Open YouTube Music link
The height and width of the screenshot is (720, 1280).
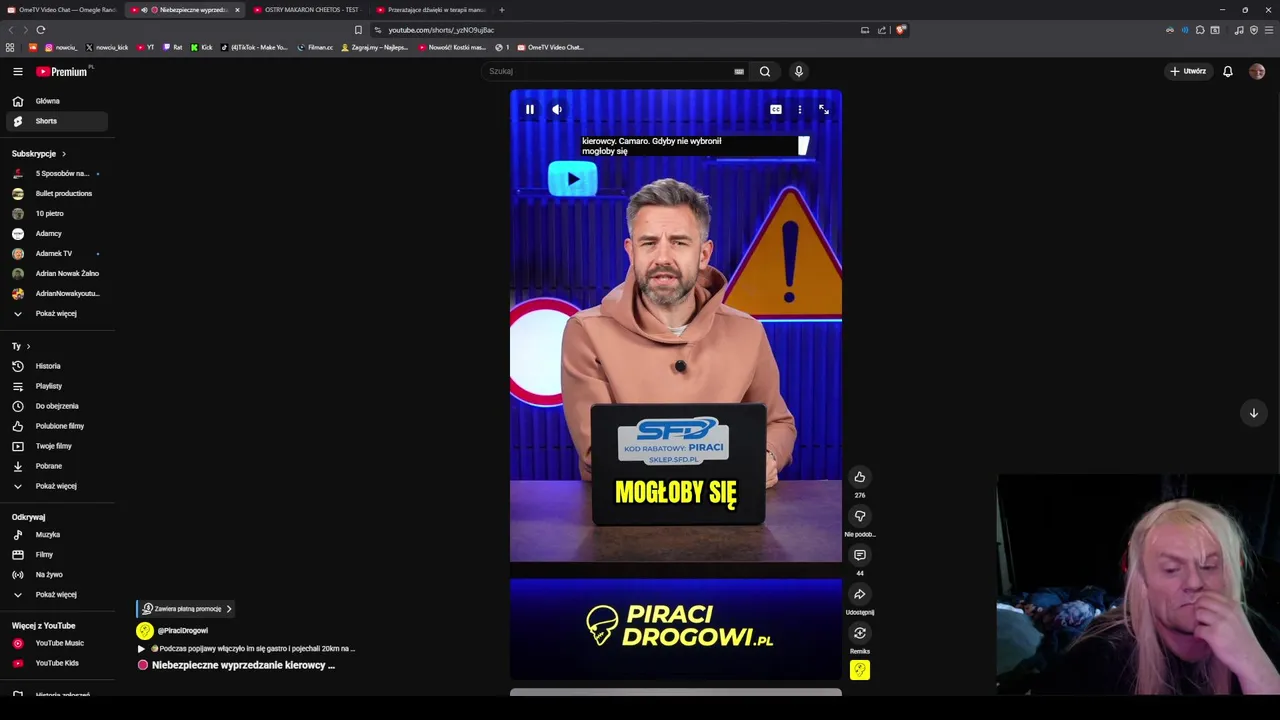57,643
